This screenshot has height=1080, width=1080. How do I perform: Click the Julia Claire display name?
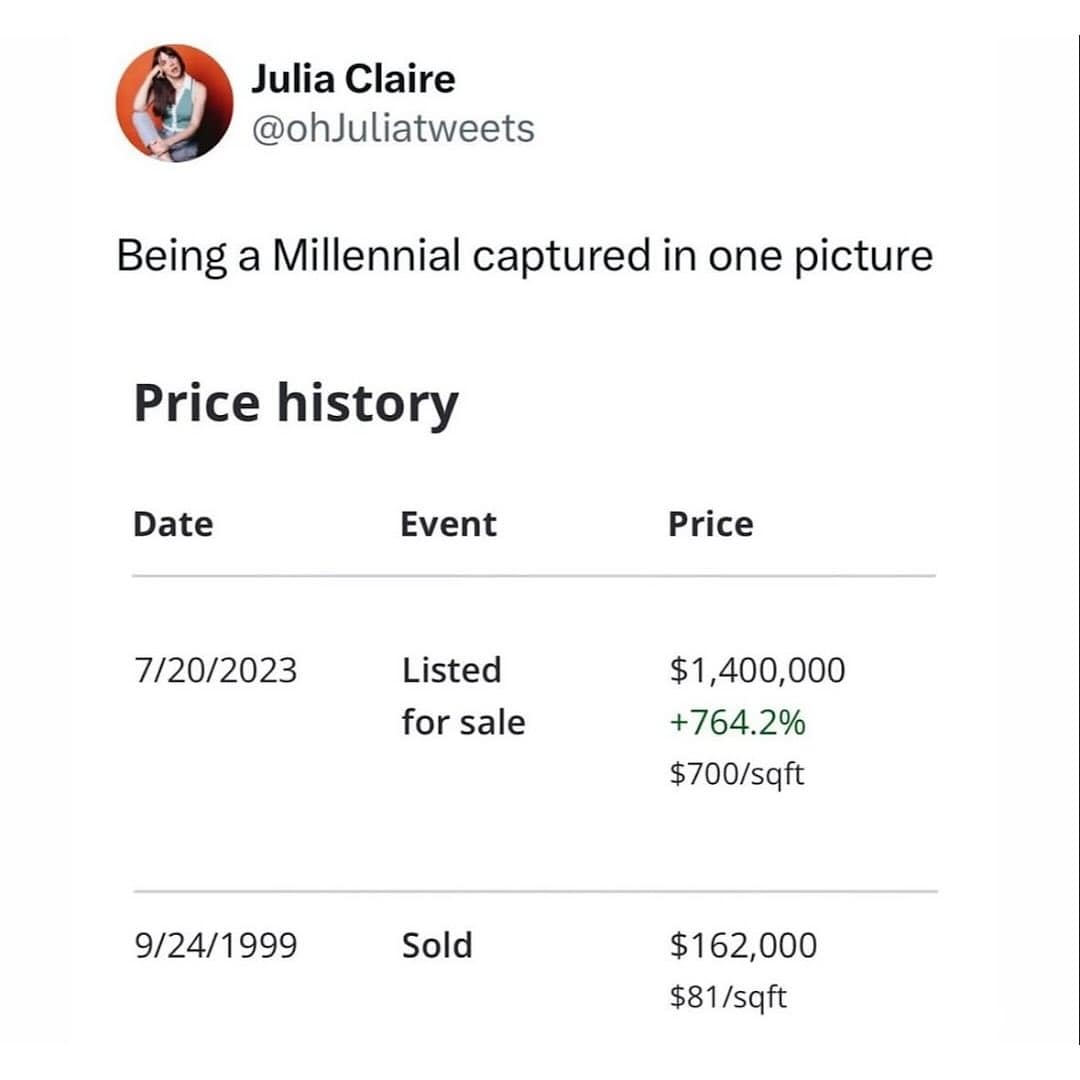[353, 79]
